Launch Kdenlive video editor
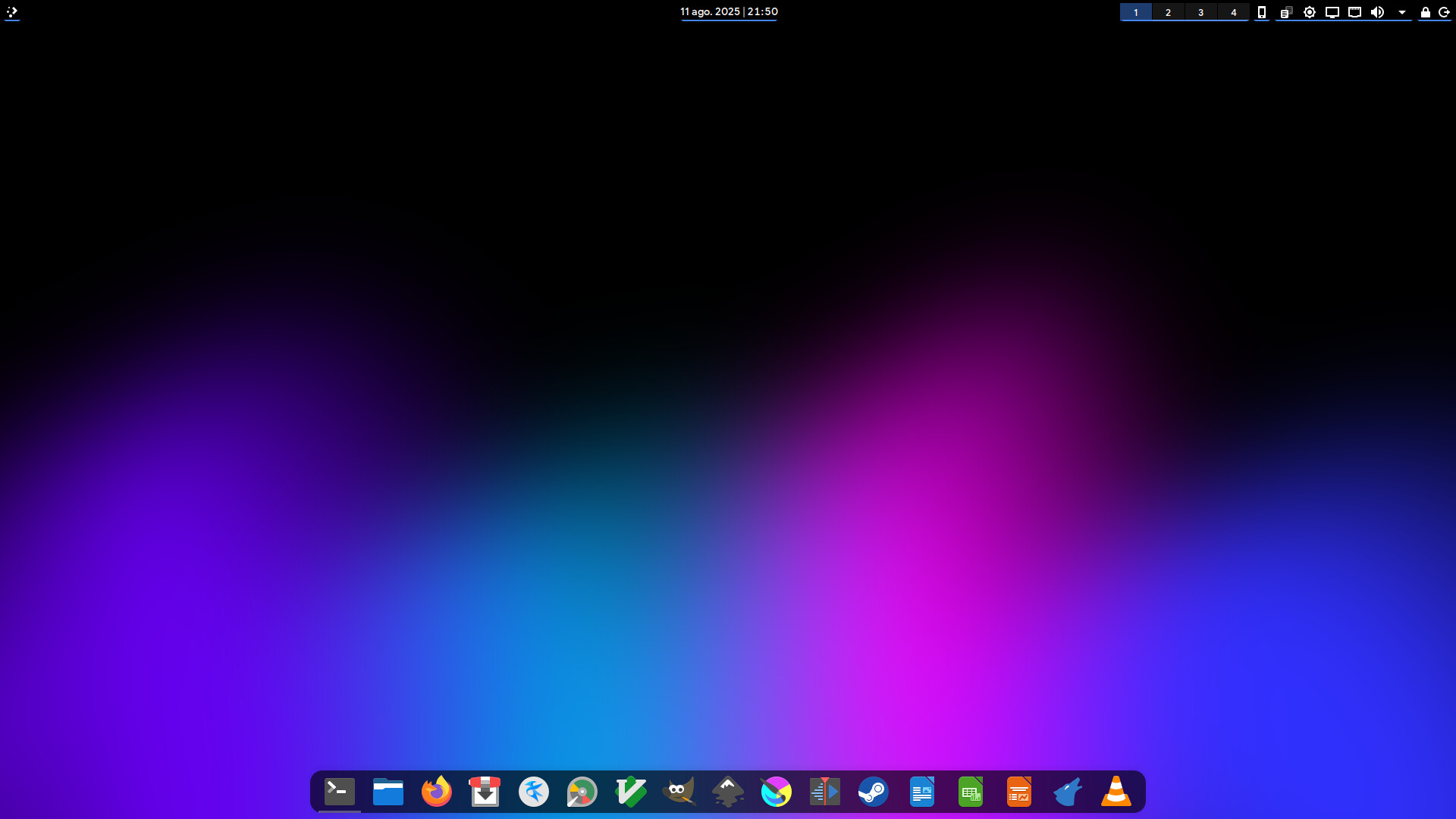The height and width of the screenshot is (819, 1456). click(x=825, y=792)
